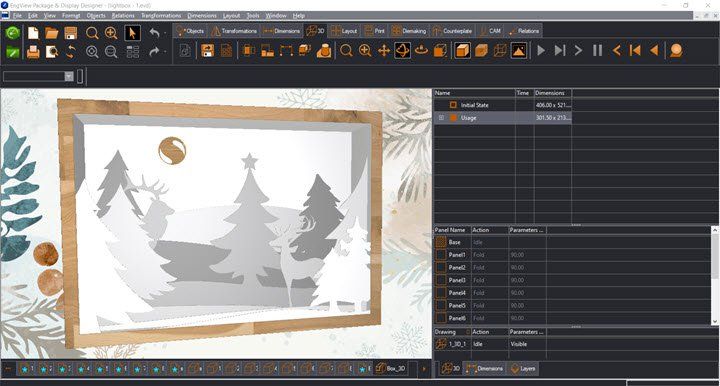Open the Help menu
This screenshot has width=720, height=386.
299,16
